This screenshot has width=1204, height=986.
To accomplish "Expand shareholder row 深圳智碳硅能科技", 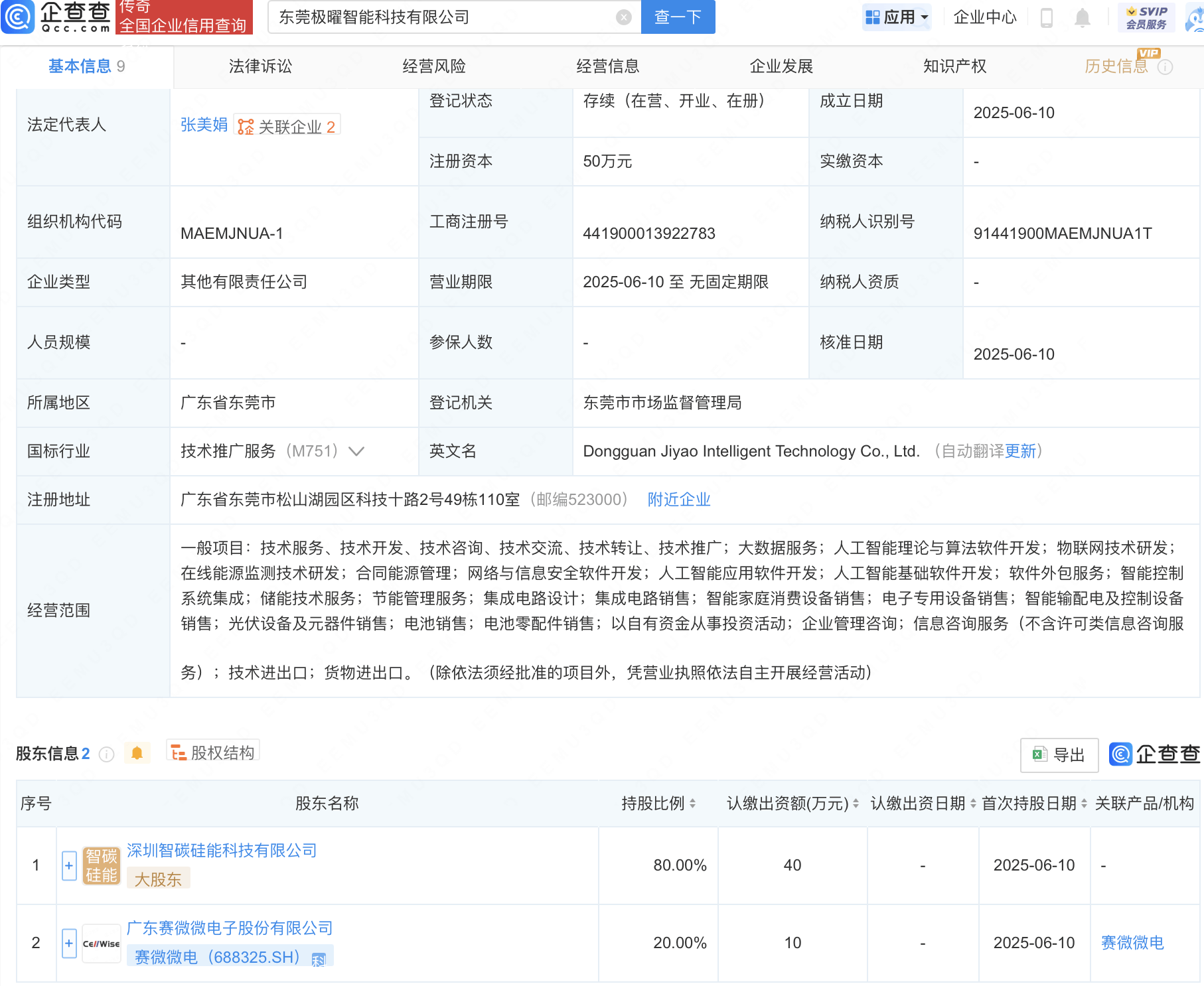I will [x=69, y=866].
